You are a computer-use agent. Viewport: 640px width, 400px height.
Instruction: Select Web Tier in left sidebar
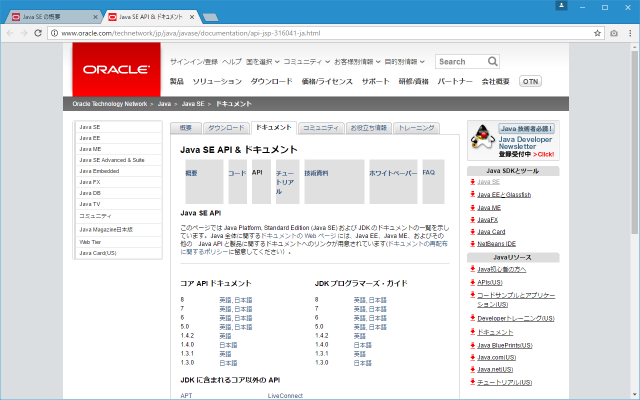[118, 242]
